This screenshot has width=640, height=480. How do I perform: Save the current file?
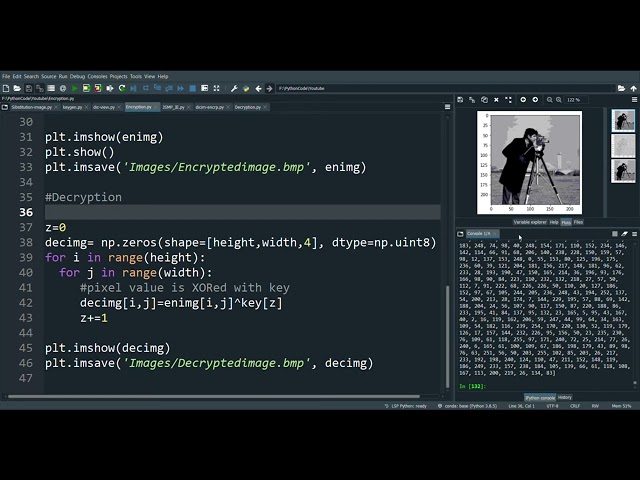tap(29, 88)
